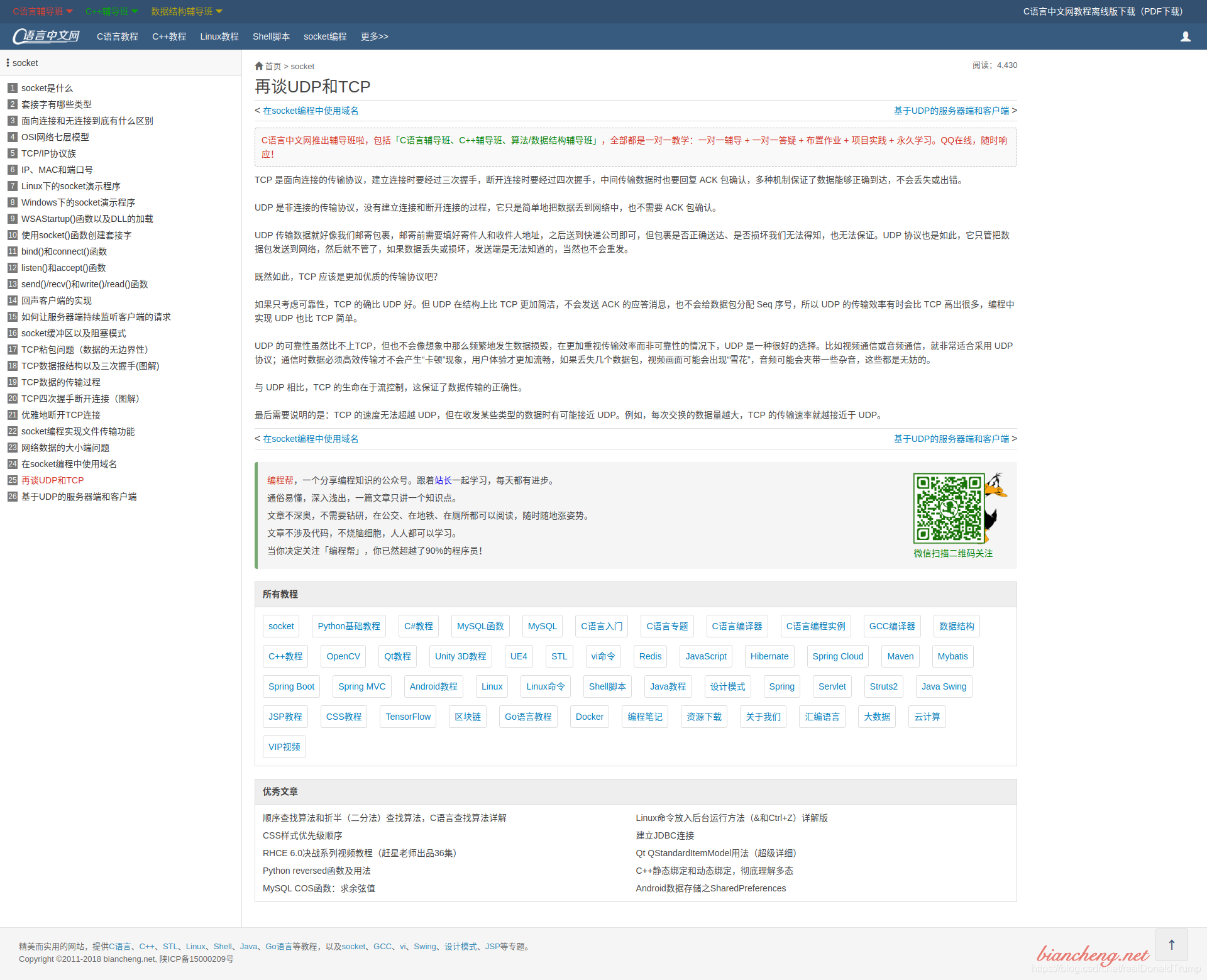Open the 更多>> navigation menu
Screen dimensions: 1207x980
374,36
